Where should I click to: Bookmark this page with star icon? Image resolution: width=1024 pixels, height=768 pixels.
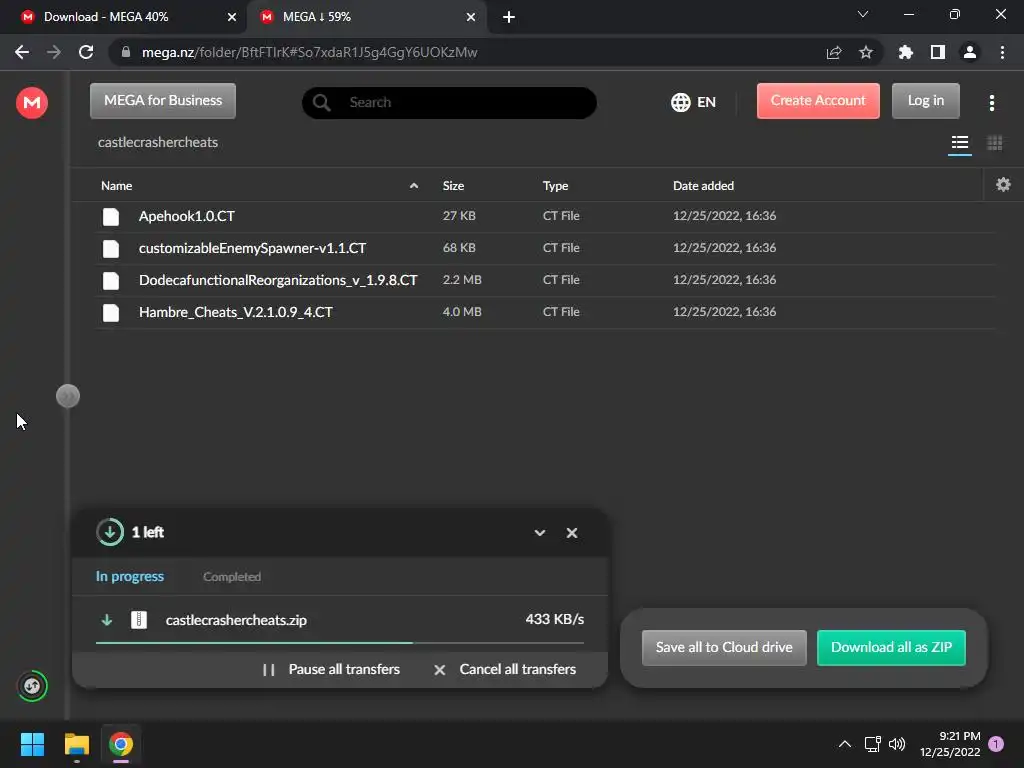click(x=866, y=52)
